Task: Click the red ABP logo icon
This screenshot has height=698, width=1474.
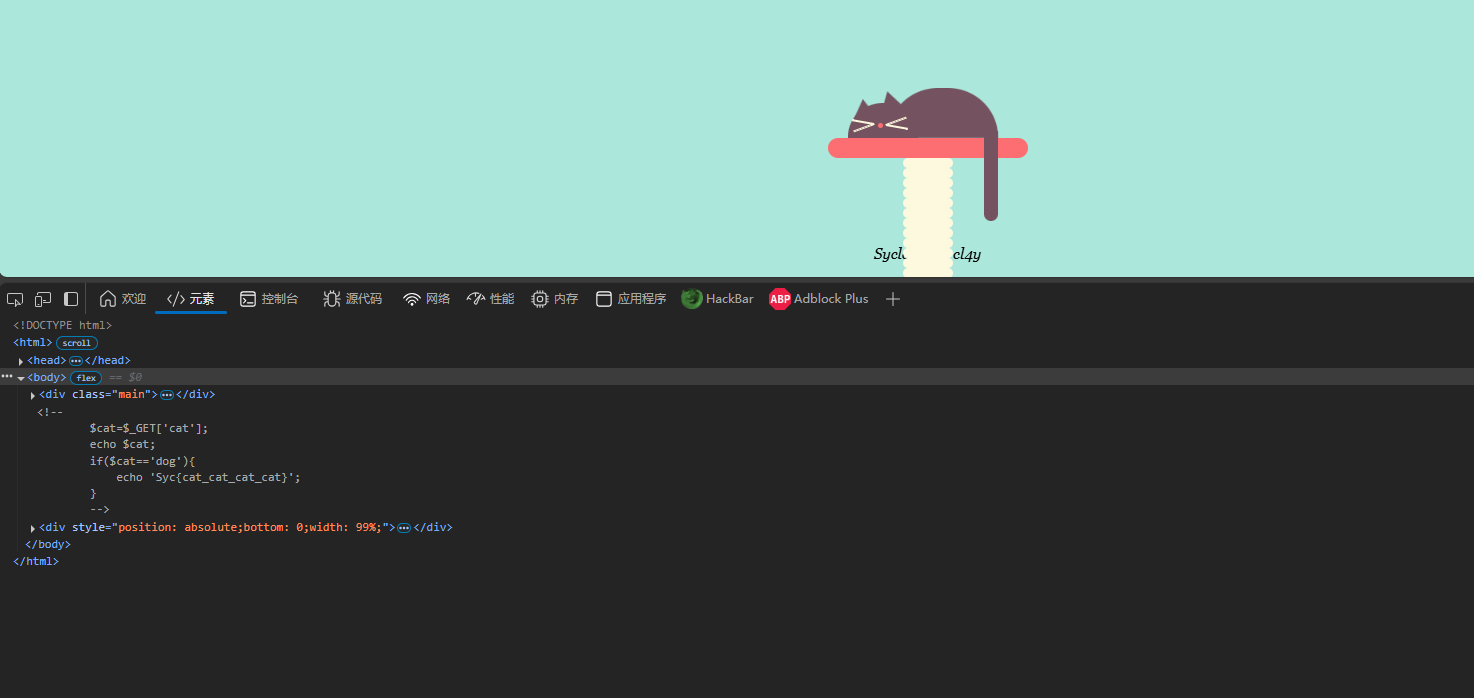Action: click(780, 299)
